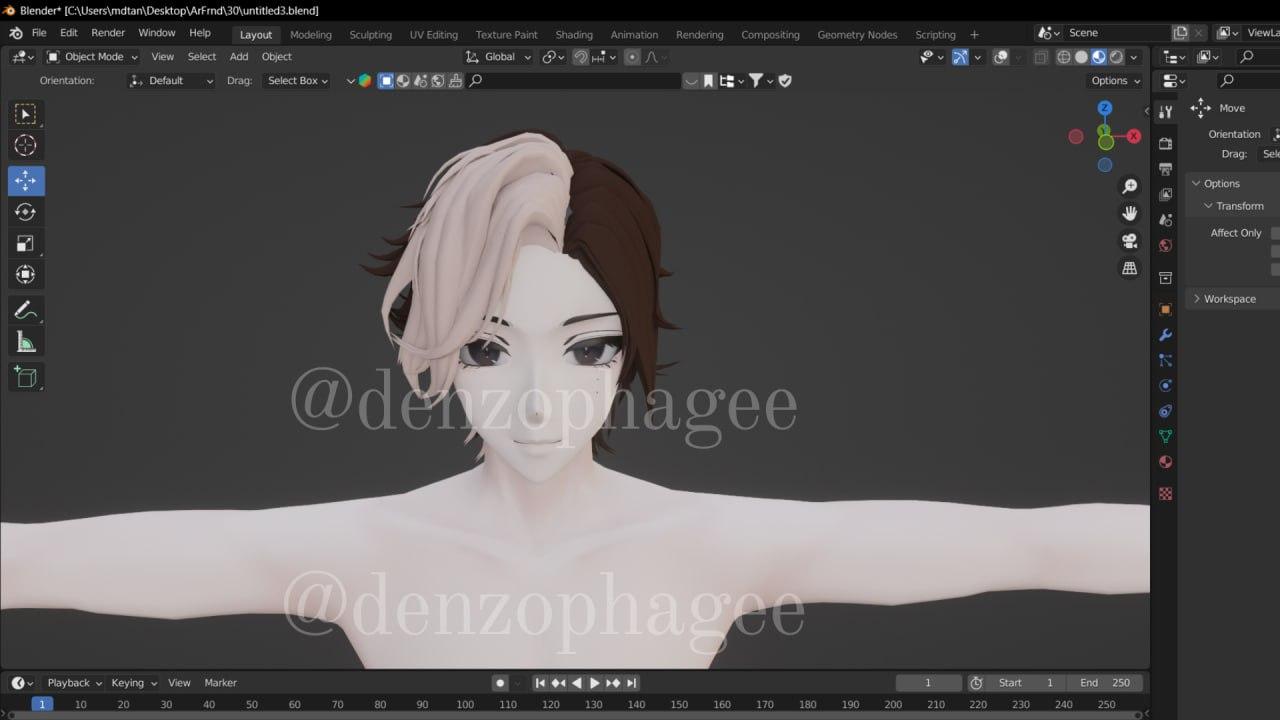Open Global transform orientation dropdown

pos(499,57)
